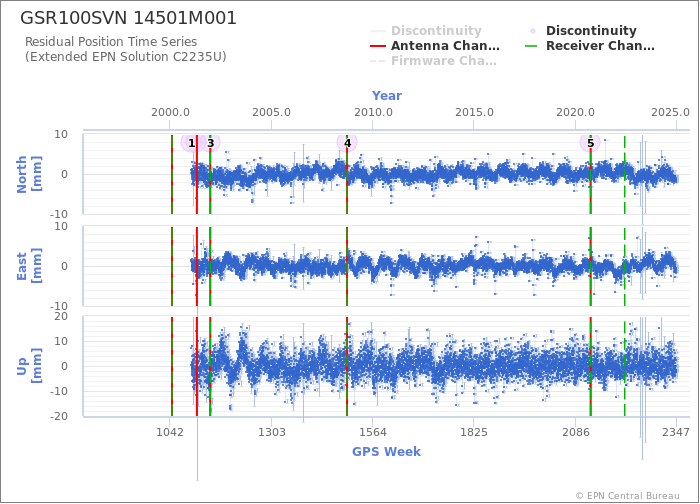This screenshot has height=504, width=700.
Task: Click the 'East [mm]' axis label
Action: pos(29,266)
